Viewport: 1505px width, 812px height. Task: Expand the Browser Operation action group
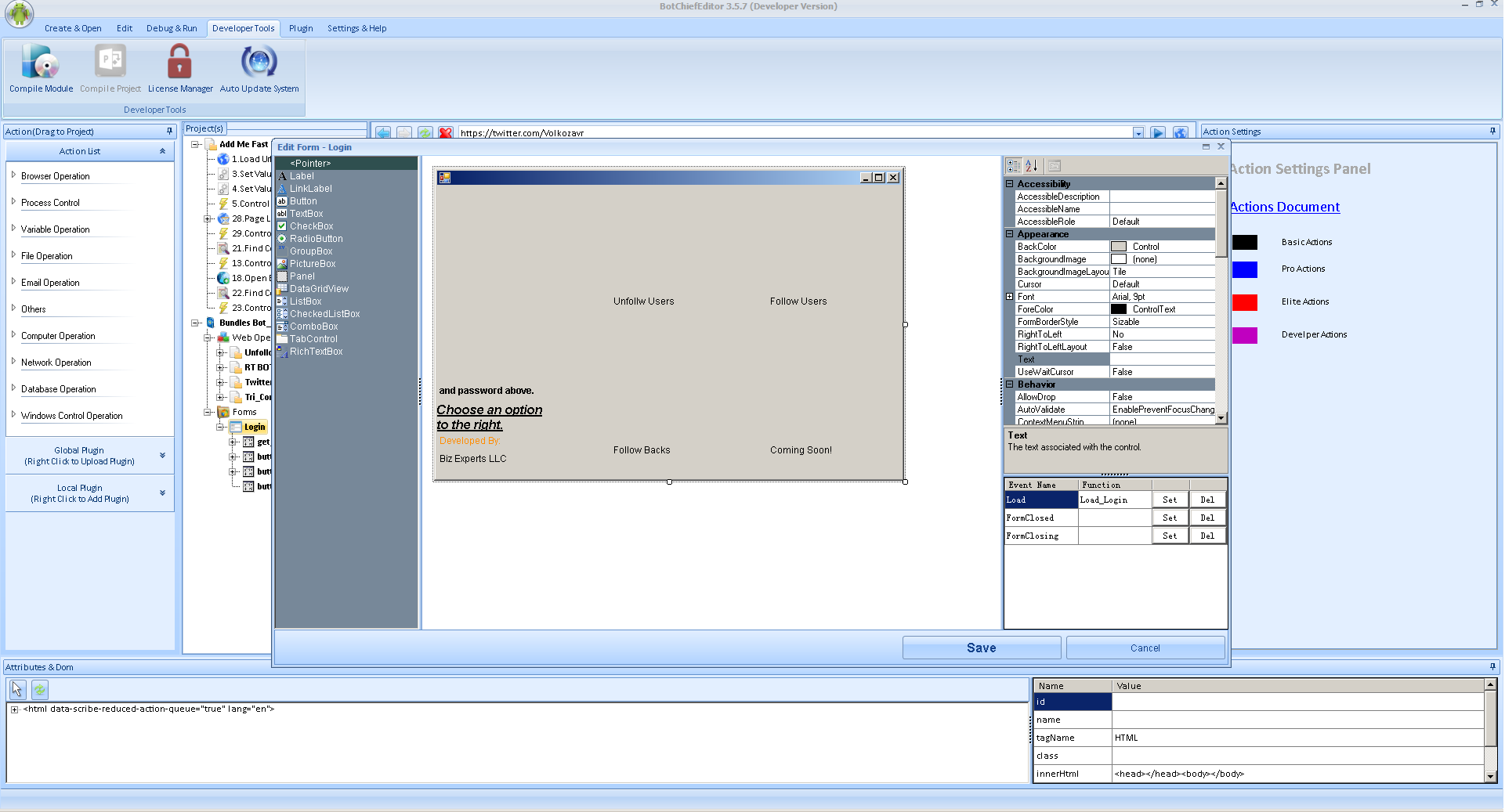[x=13, y=175]
